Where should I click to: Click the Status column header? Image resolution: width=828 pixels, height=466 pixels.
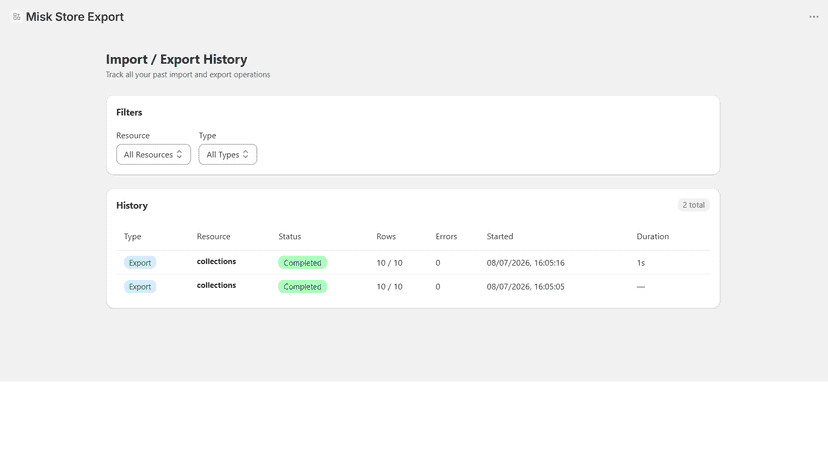pos(290,236)
